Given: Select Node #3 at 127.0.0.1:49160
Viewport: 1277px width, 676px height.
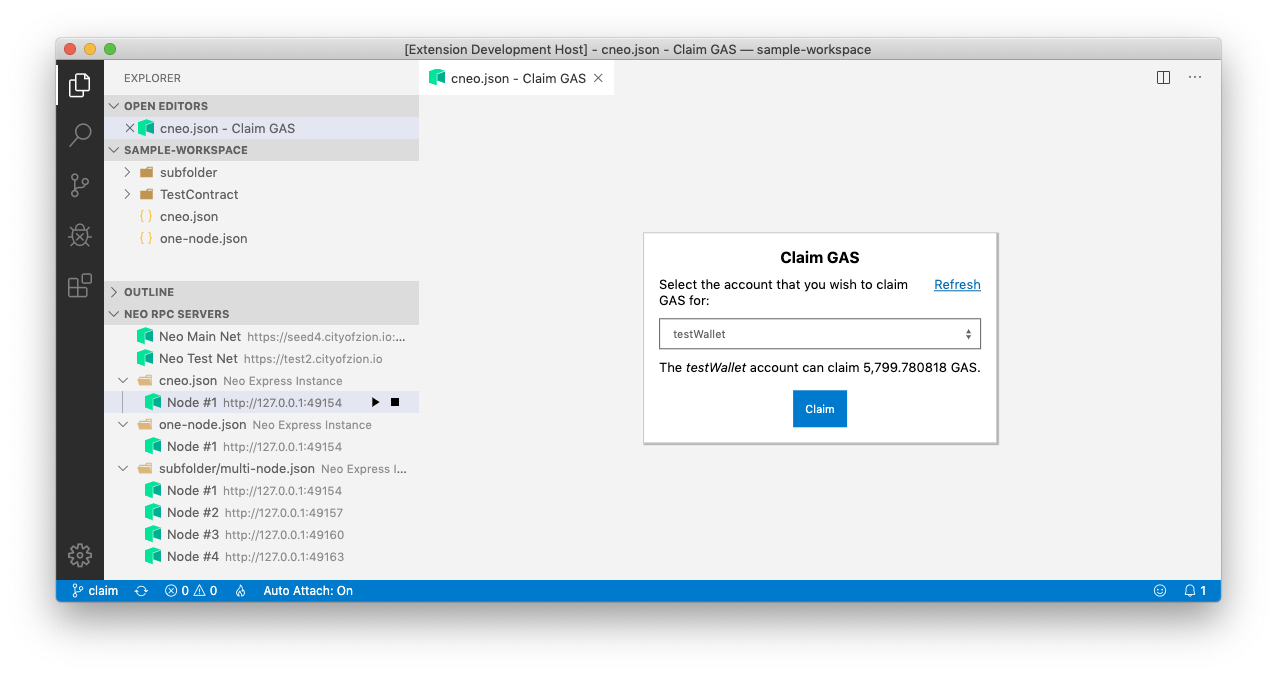Looking at the screenshot, I should click(262, 534).
